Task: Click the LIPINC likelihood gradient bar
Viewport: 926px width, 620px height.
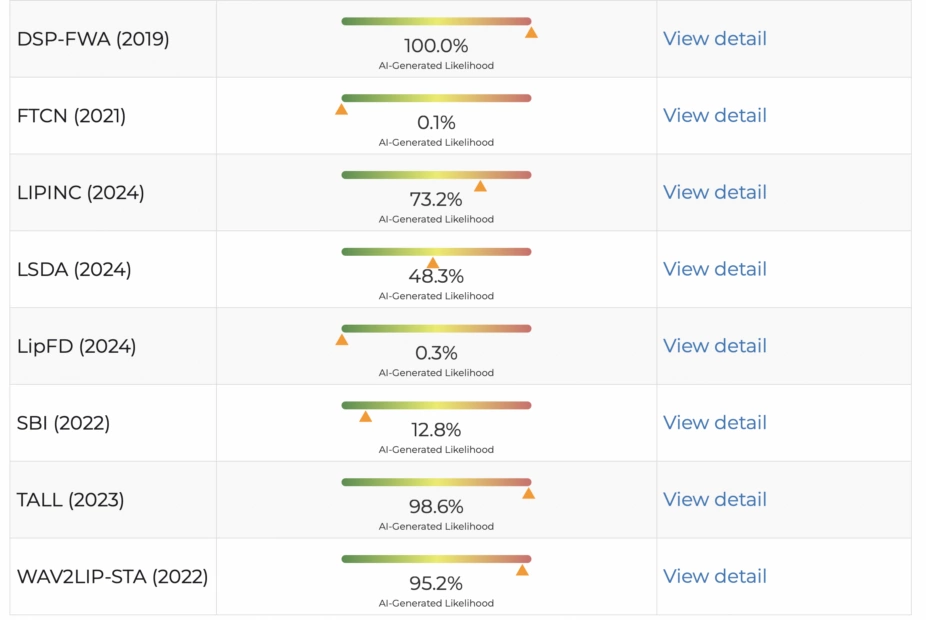Action: coord(436,175)
